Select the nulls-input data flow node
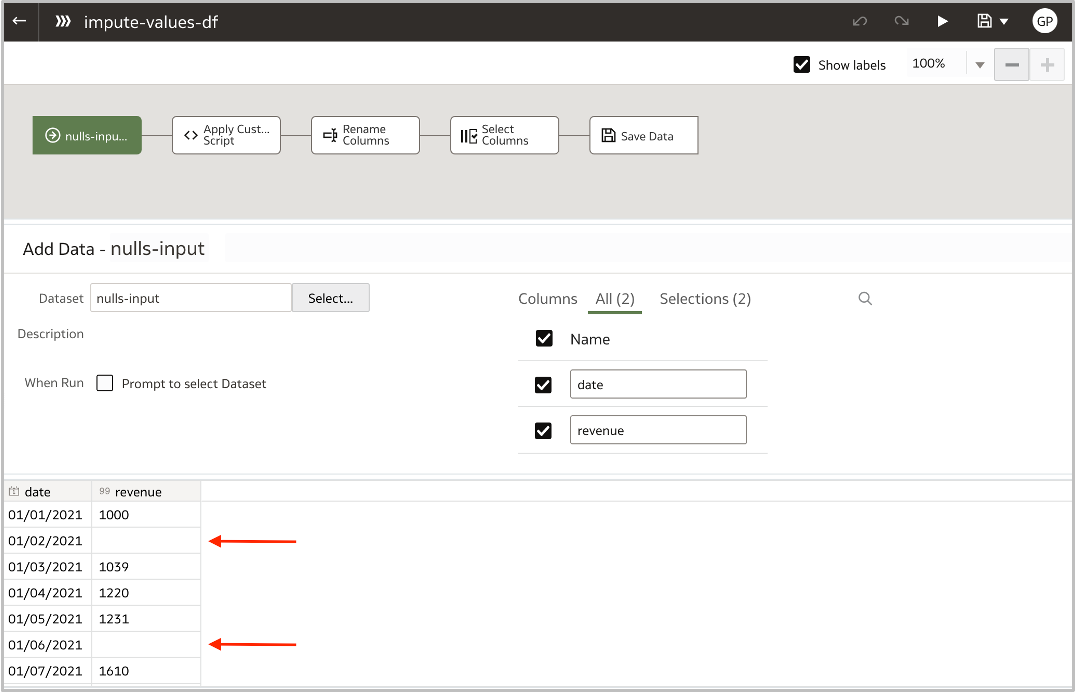 pyautogui.click(x=87, y=135)
